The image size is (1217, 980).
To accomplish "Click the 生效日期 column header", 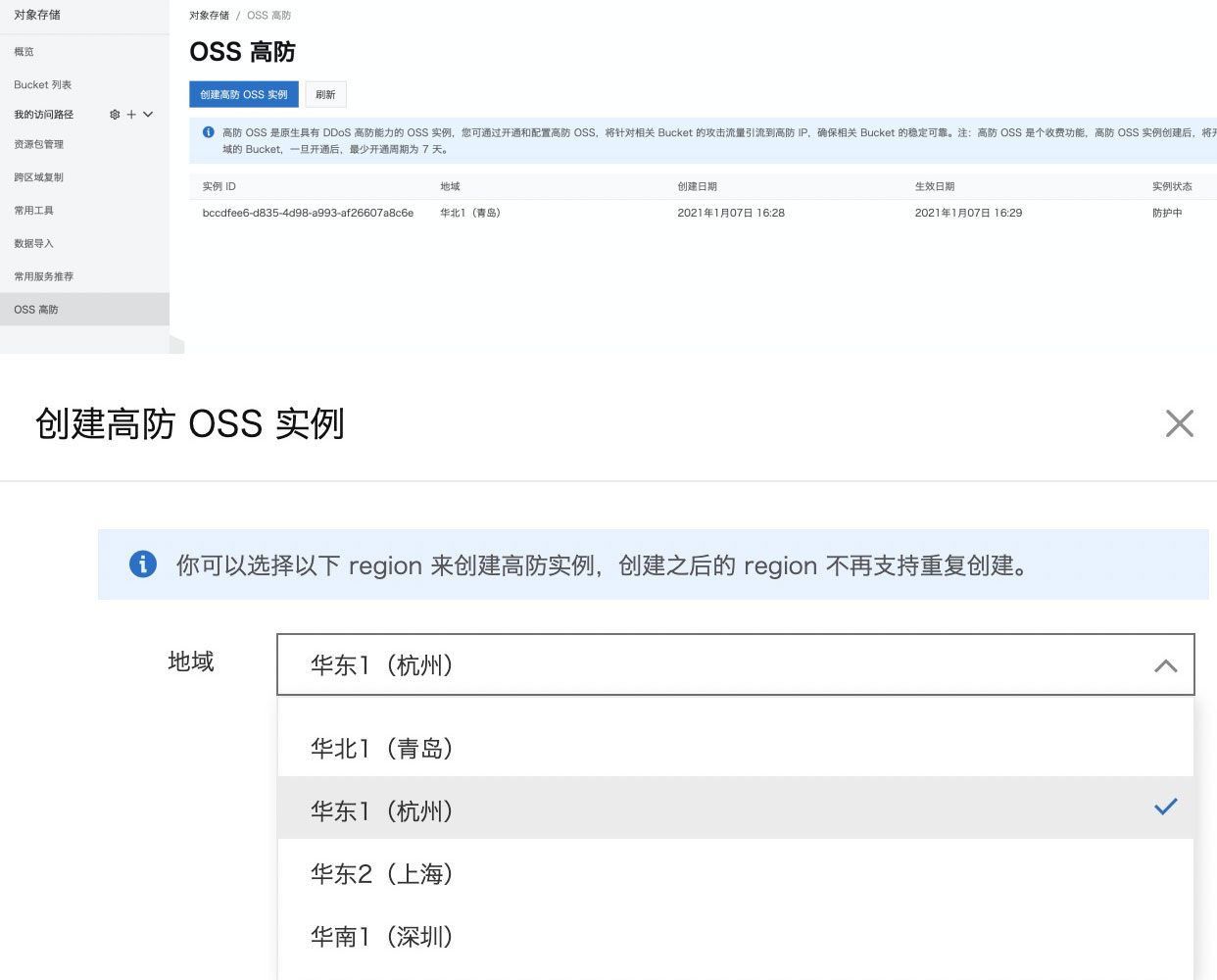I will [935, 186].
